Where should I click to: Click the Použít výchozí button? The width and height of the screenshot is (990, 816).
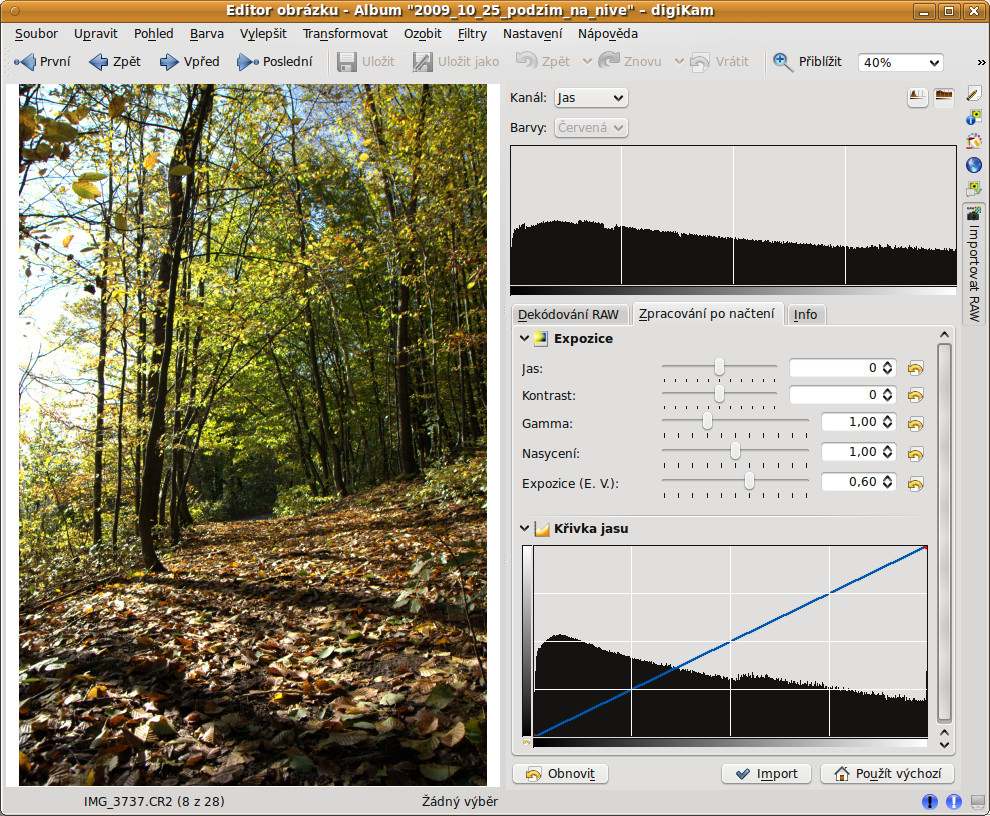[887, 773]
